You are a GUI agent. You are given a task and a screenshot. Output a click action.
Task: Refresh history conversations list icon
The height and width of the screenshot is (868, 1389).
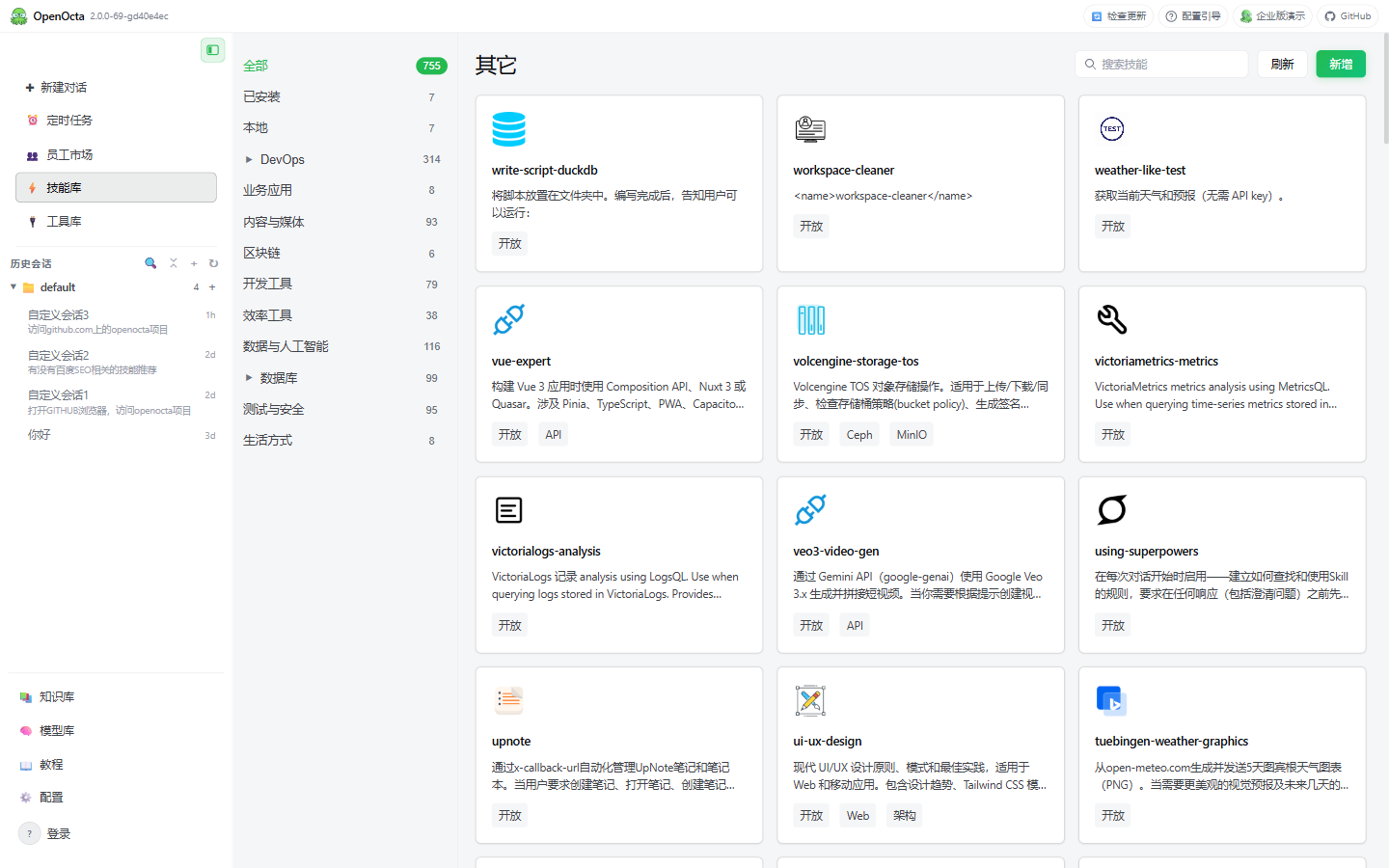coord(214,263)
